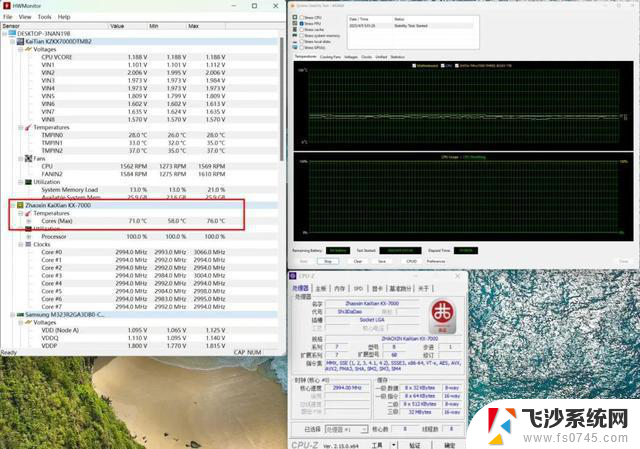Collapse the KaiTian KZKX7000DTMB2 node

coord(12,41)
